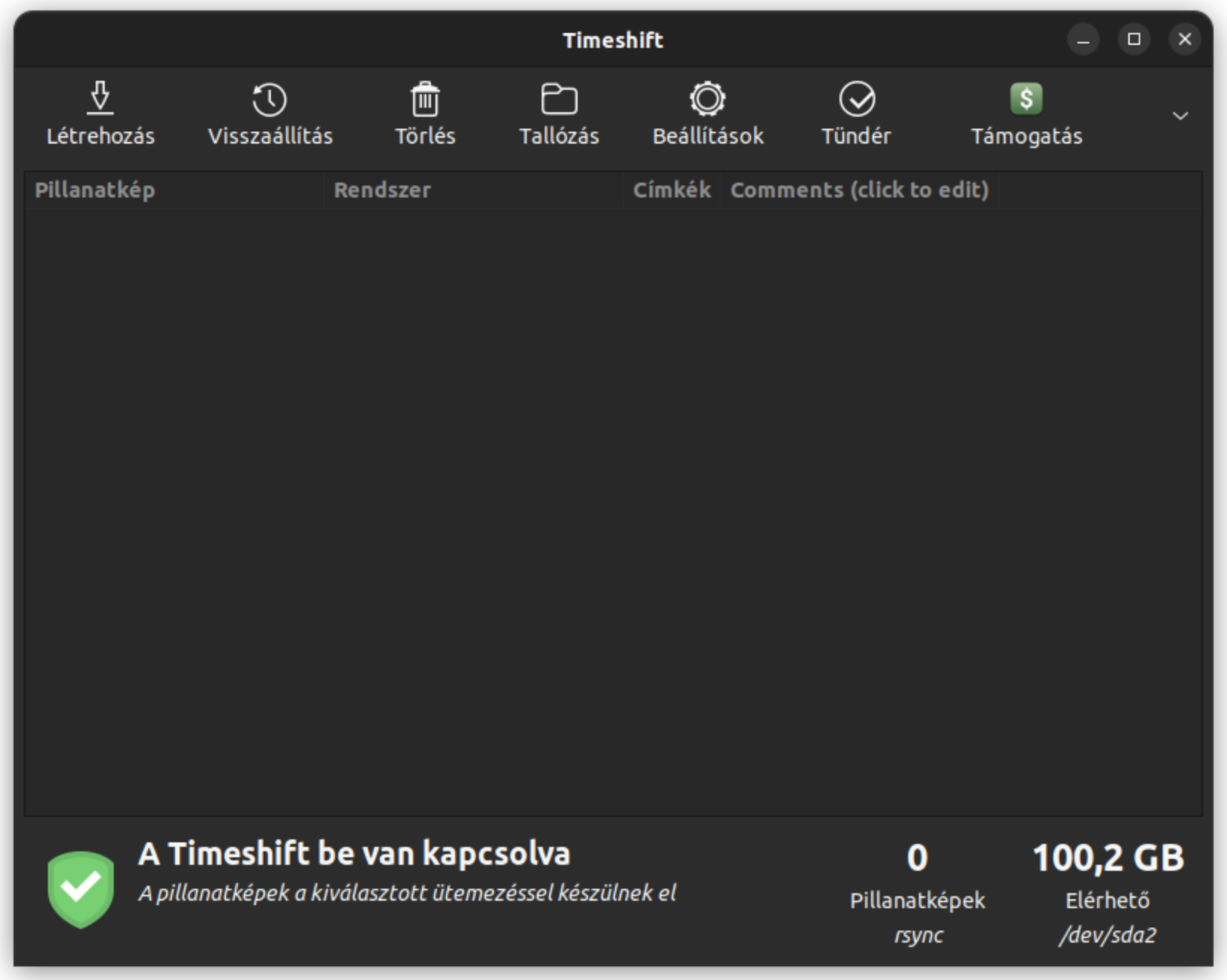Screen dimensions: 1227x980
Task: Minimize the Timeshift window
Action: click(x=1083, y=39)
